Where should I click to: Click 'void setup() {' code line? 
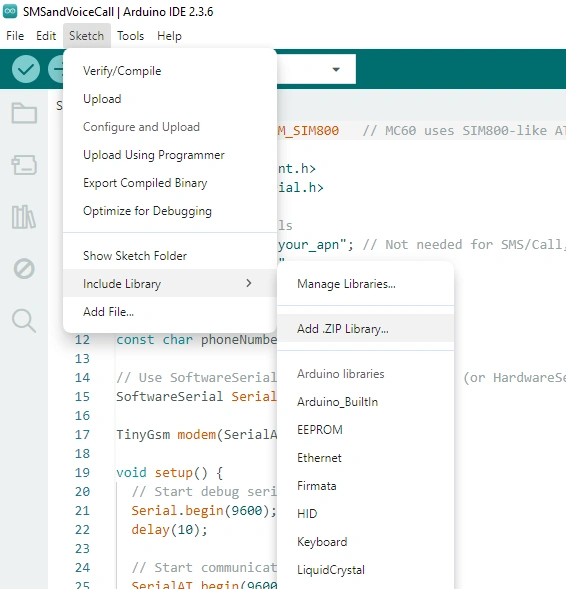click(x=170, y=473)
